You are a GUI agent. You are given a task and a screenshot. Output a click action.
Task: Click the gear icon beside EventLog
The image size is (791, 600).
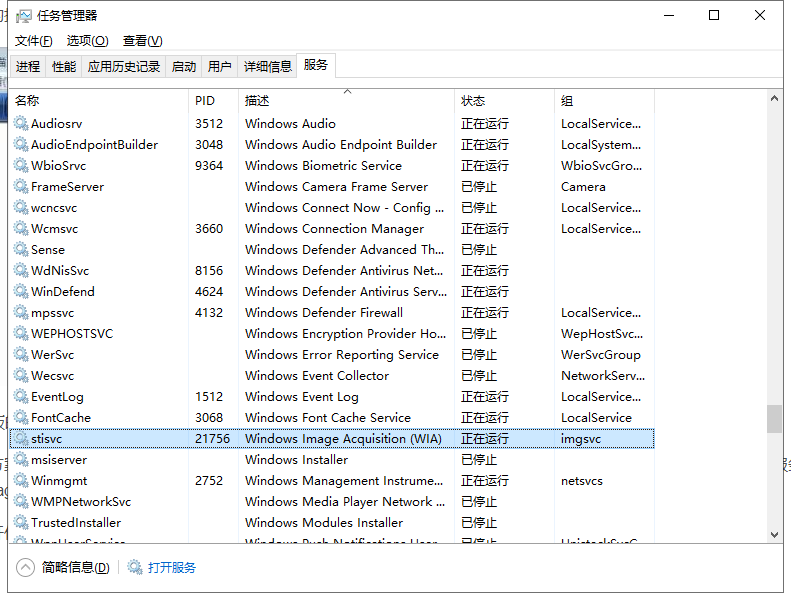21,396
